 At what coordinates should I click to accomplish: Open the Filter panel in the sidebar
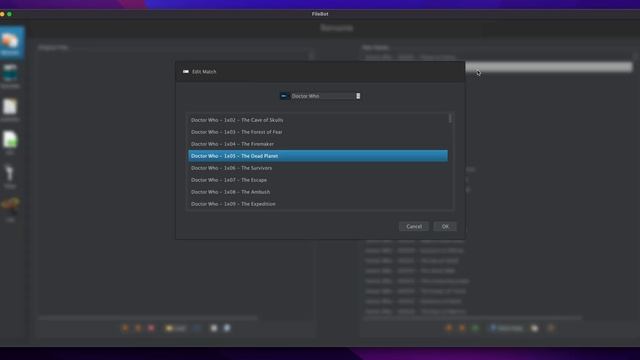pyautogui.click(x=10, y=176)
